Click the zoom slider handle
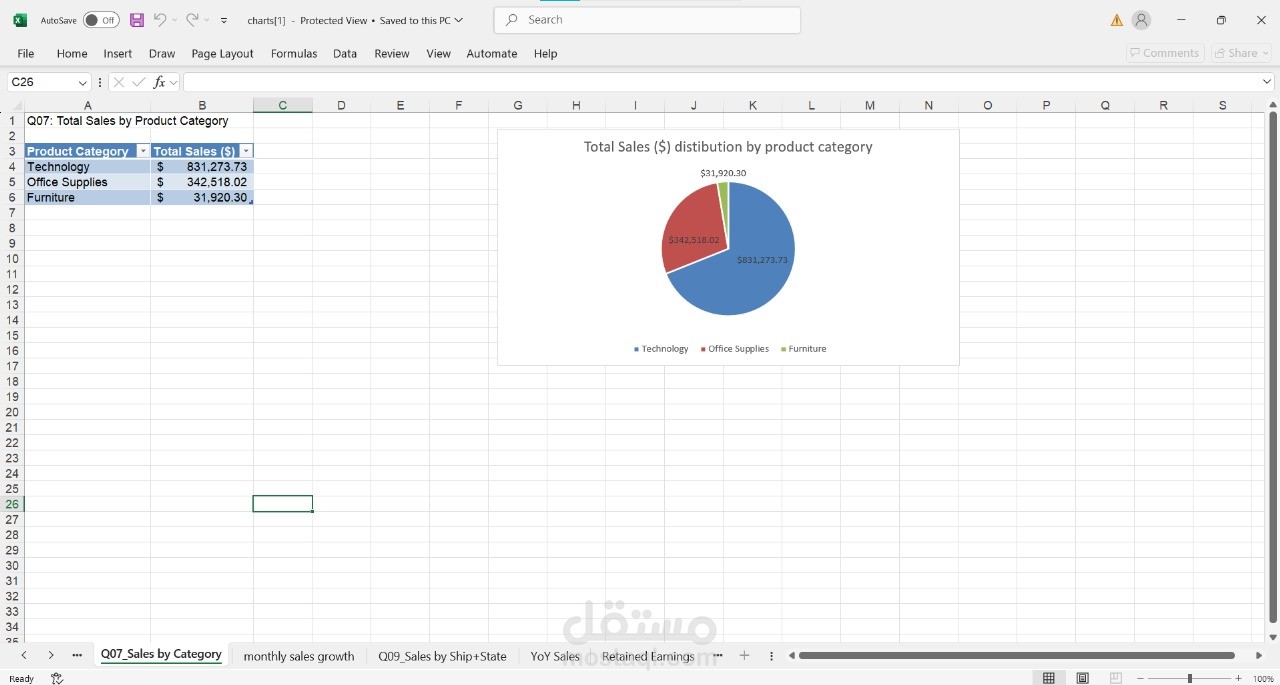 pyautogui.click(x=1189, y=678)
